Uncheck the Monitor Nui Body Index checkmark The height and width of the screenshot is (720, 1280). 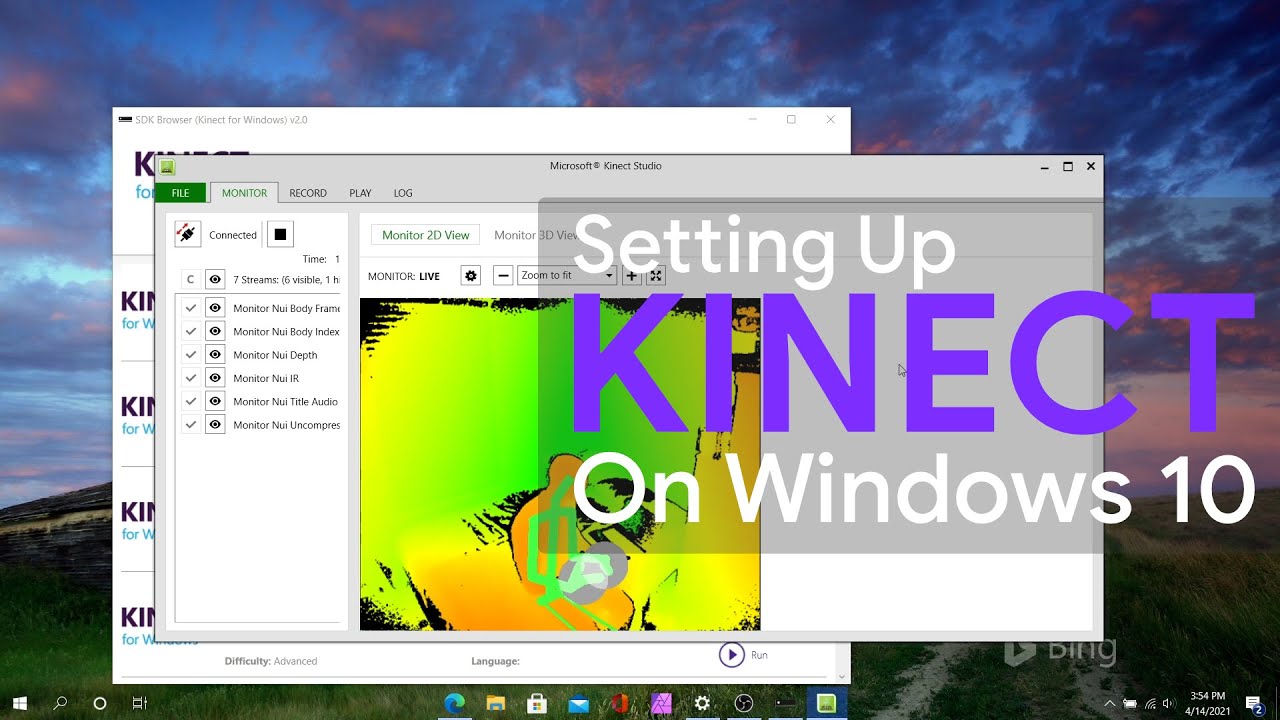(190, 331)
